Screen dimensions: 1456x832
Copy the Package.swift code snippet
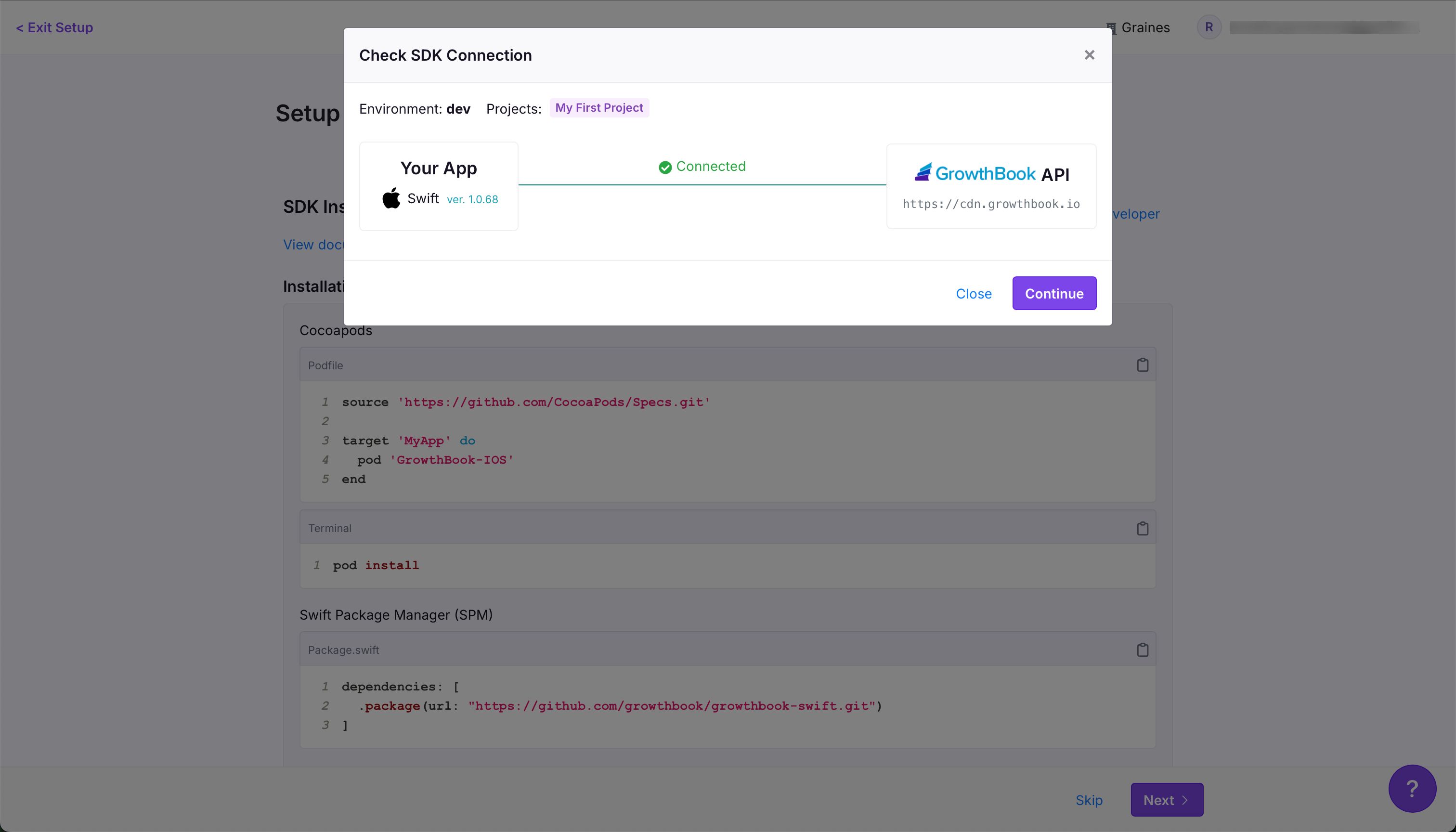click(x=1142, y=650)
